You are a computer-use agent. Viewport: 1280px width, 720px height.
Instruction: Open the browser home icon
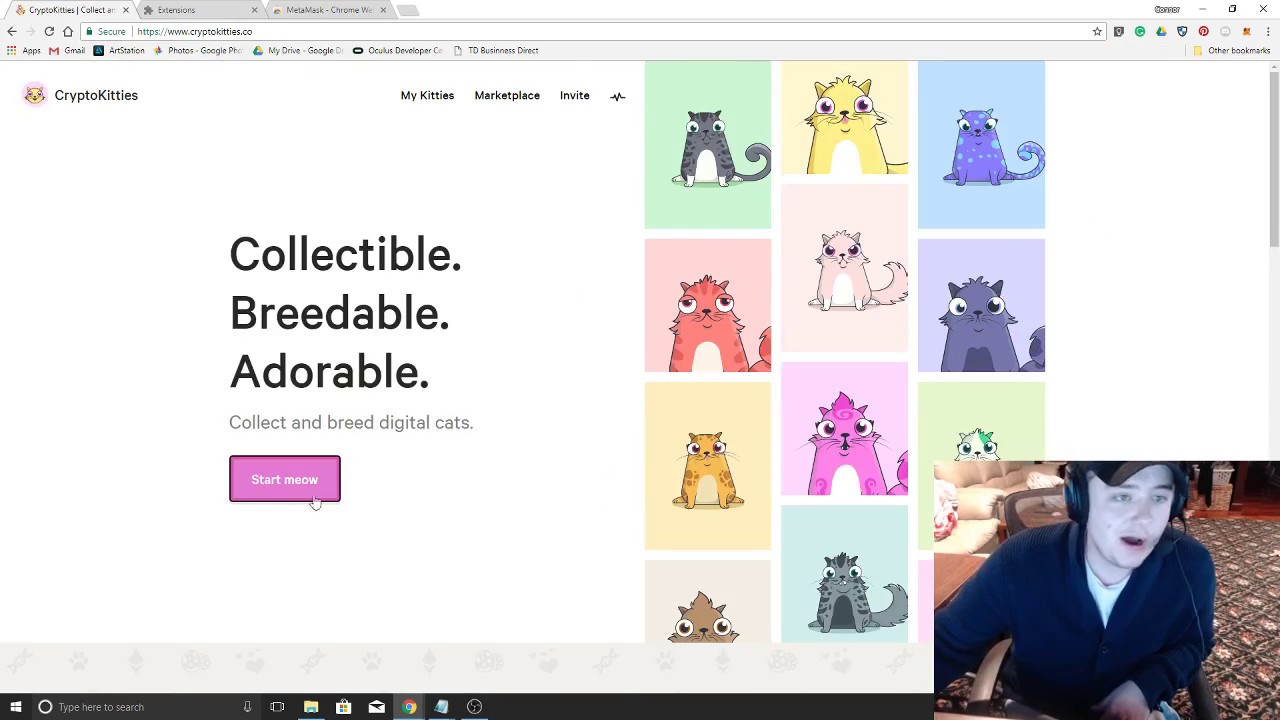click(68, 31)
